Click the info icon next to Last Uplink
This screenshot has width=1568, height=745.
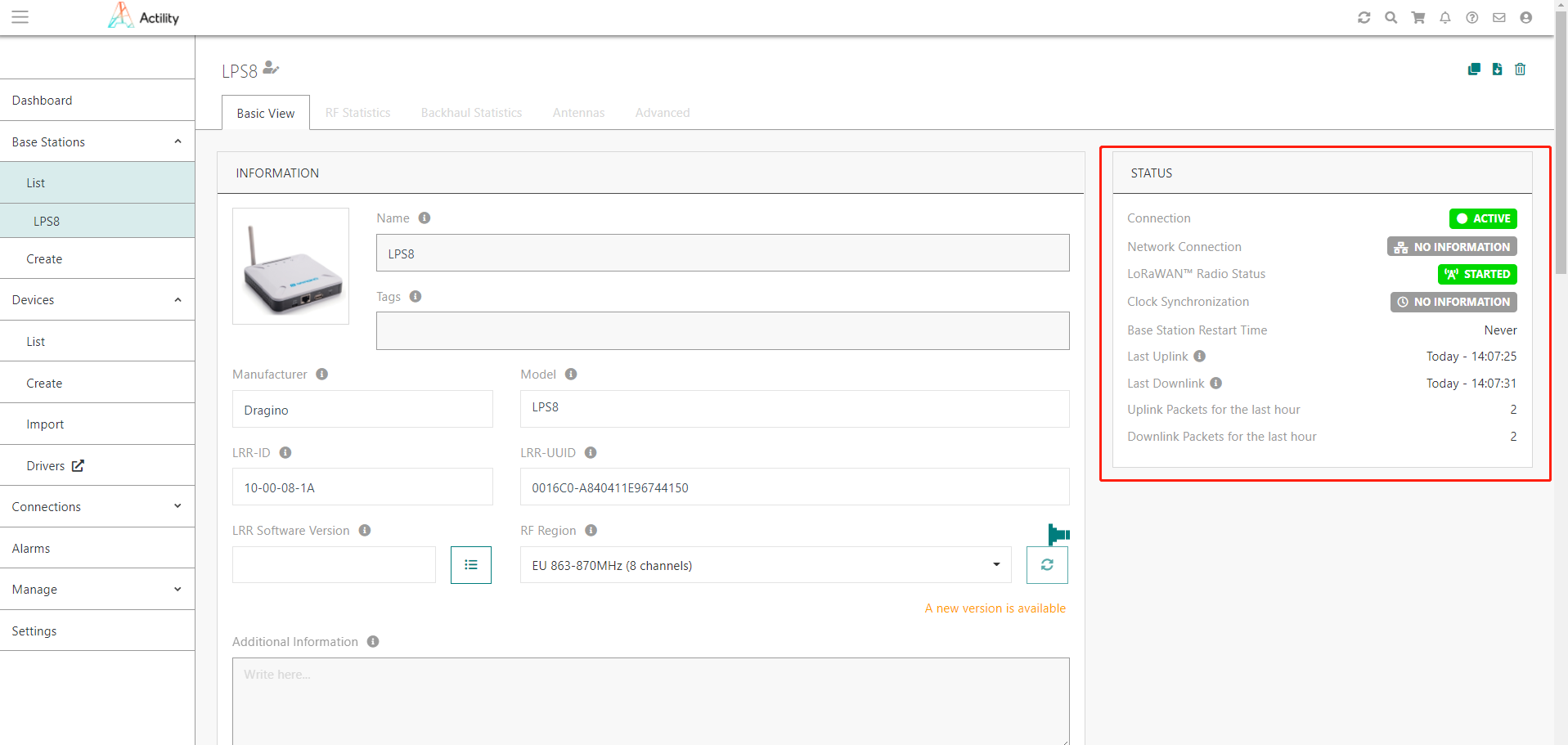pyautogui.click(x=1200, y=357)
